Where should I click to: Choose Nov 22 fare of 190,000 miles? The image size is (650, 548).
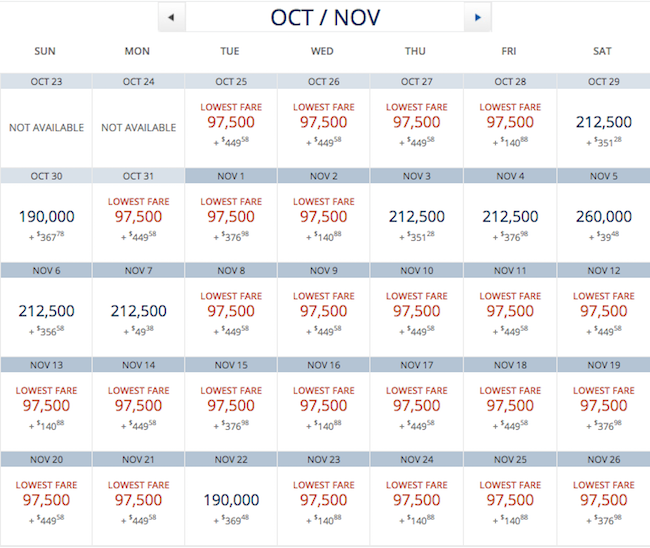click(x=231, y=506)
